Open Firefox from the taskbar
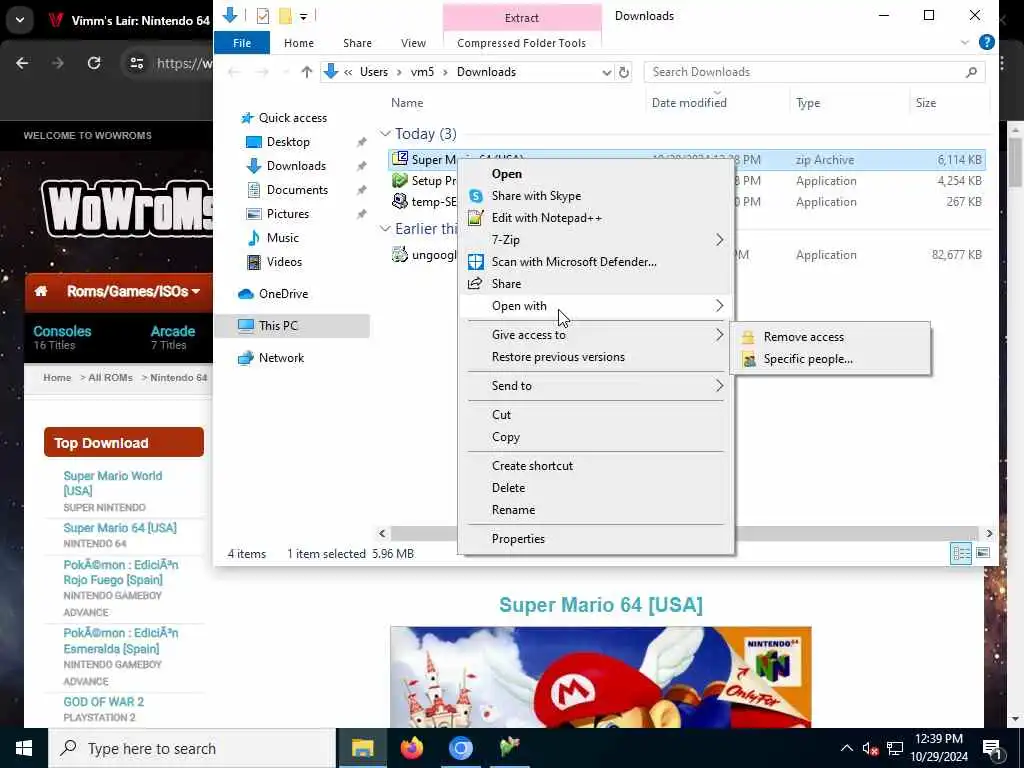1024x768 pixels. click(x=411, y=748)
